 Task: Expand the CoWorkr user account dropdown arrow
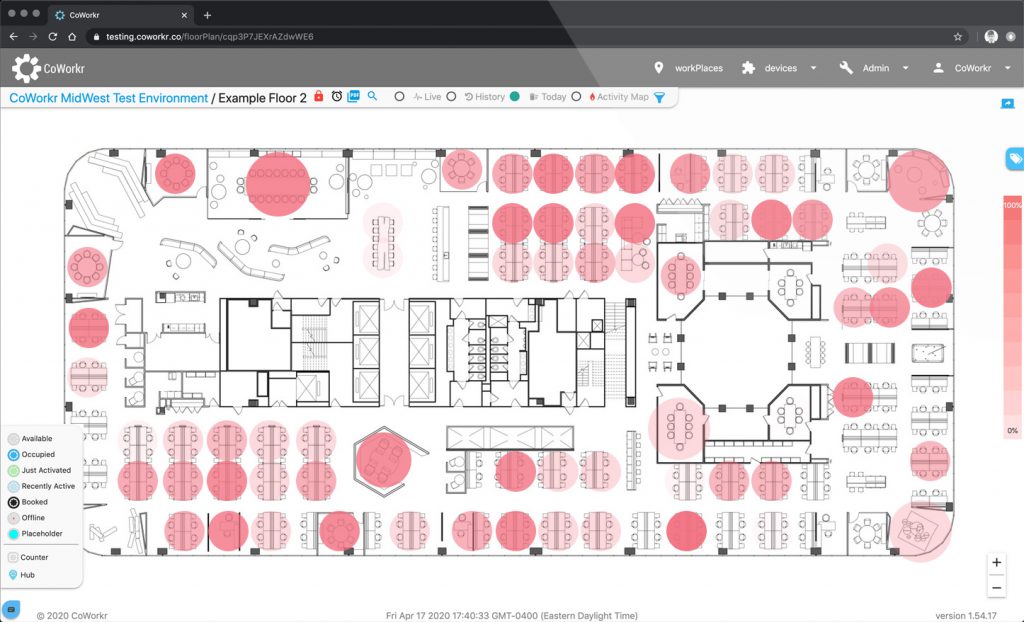(x=1007, y=68)
